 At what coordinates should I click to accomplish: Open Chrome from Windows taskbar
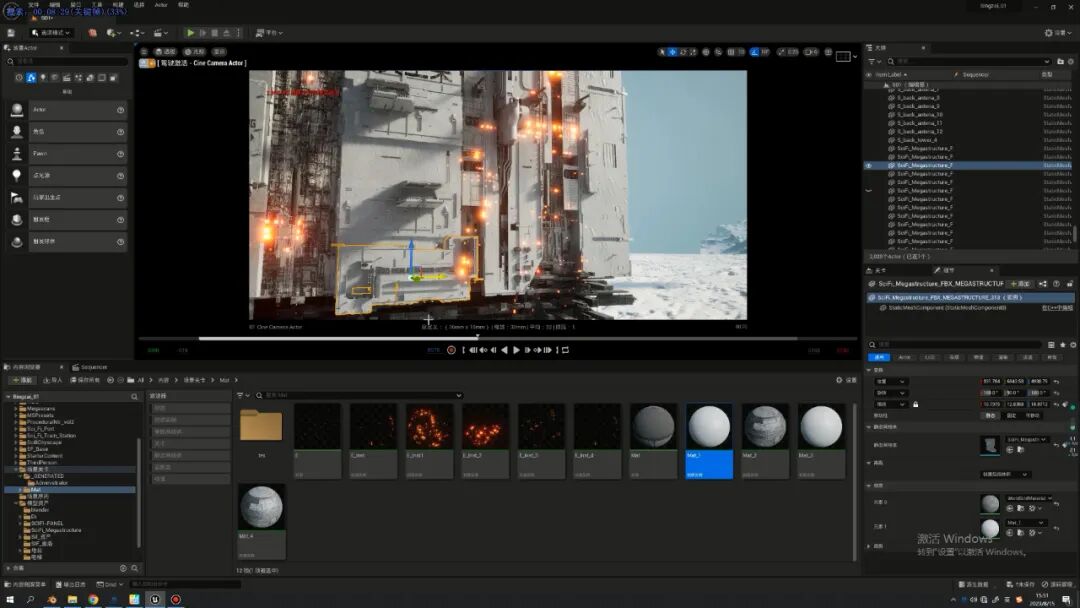[x=93, y=600]
